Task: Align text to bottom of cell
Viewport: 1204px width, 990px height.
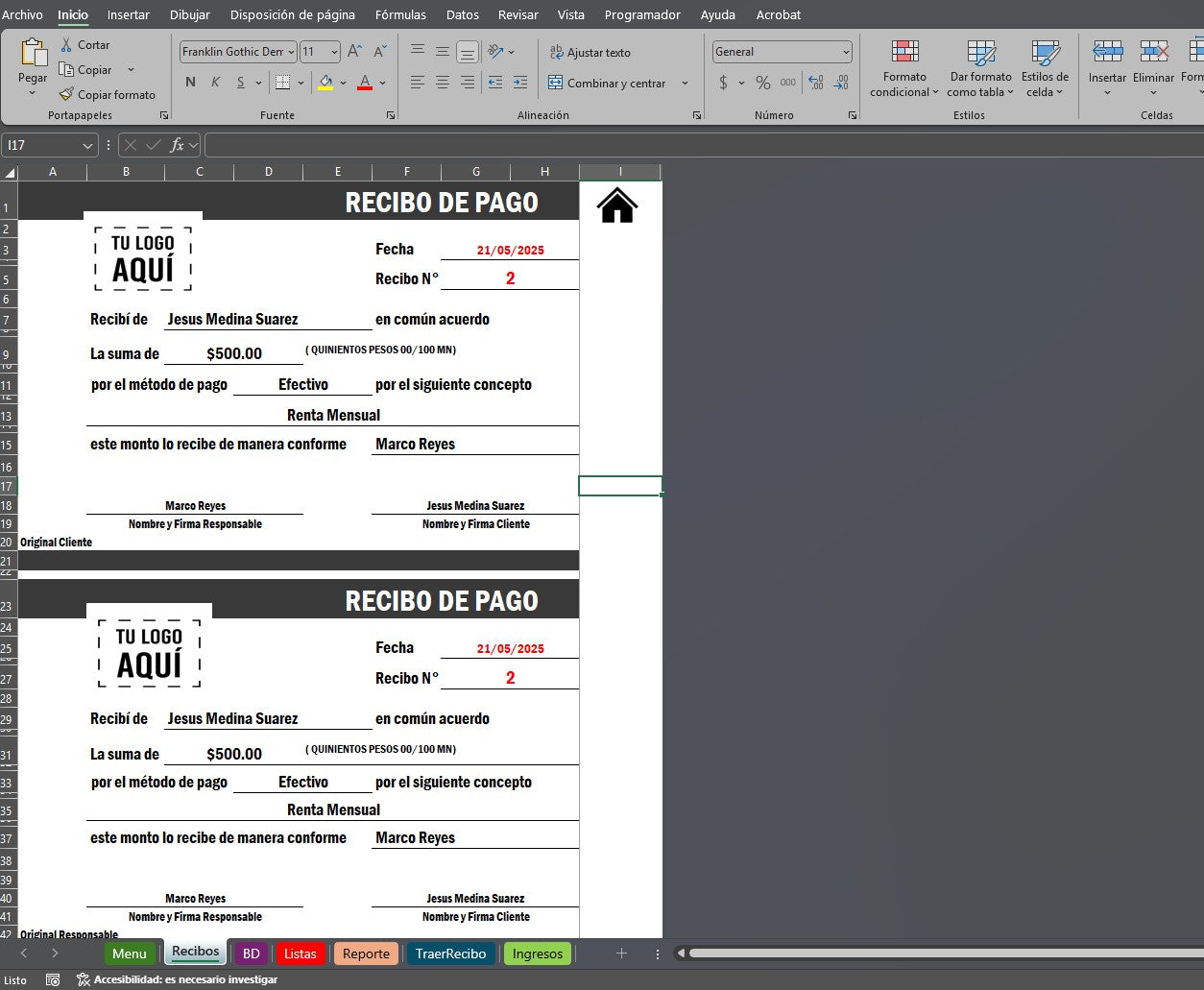Action: [468, 52]
